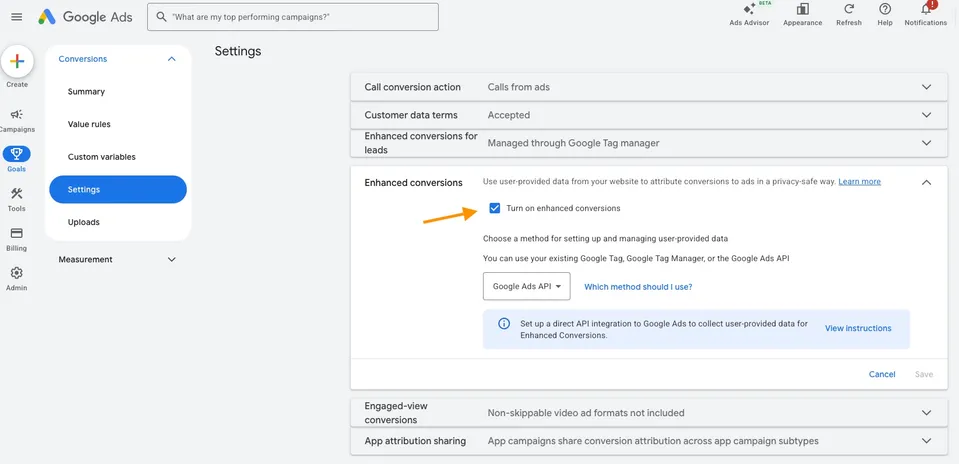Click 'Choose a method for setting up' text
Viewport: 959px width, 464px height.
pos(605,238)
